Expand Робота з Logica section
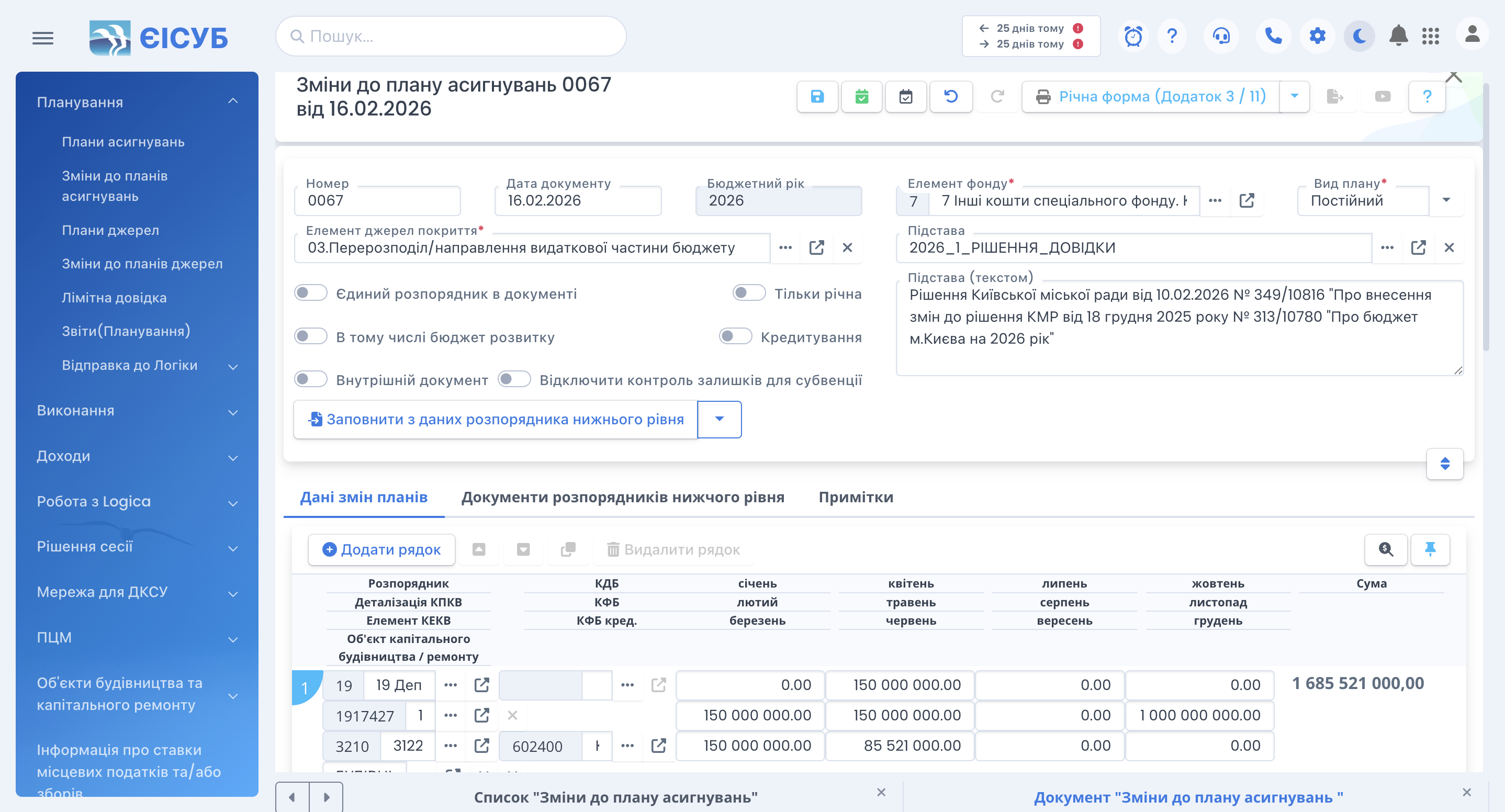The width and height of the screenshot is (1505, 812). 233,503
